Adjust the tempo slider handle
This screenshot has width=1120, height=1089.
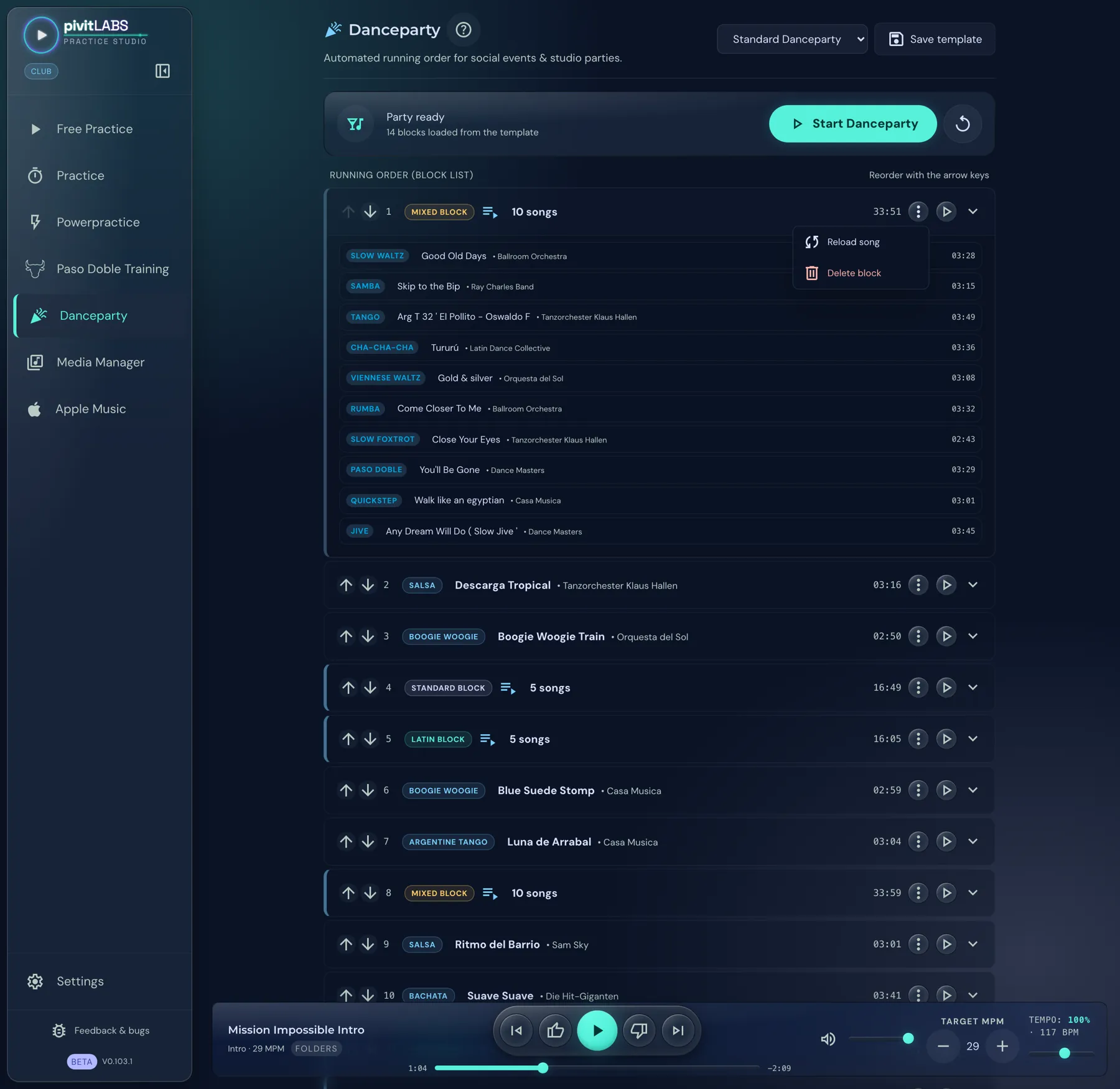tap(1065, 1053)
